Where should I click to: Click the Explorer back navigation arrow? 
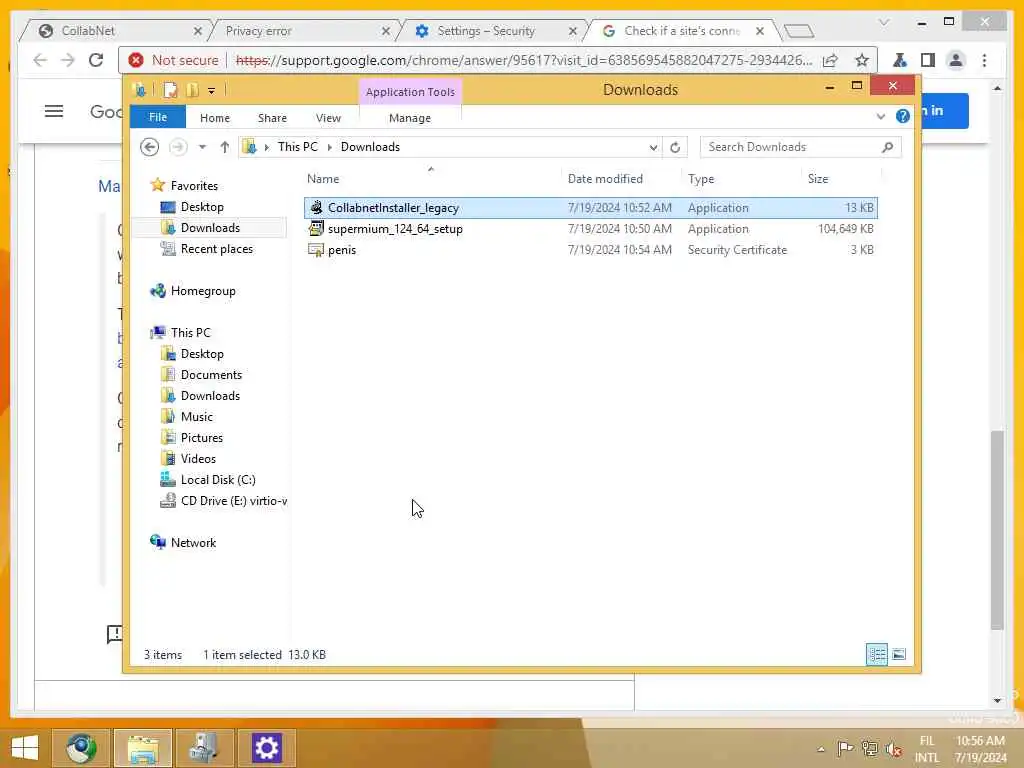pyautogui.click(x=150, y=147)
